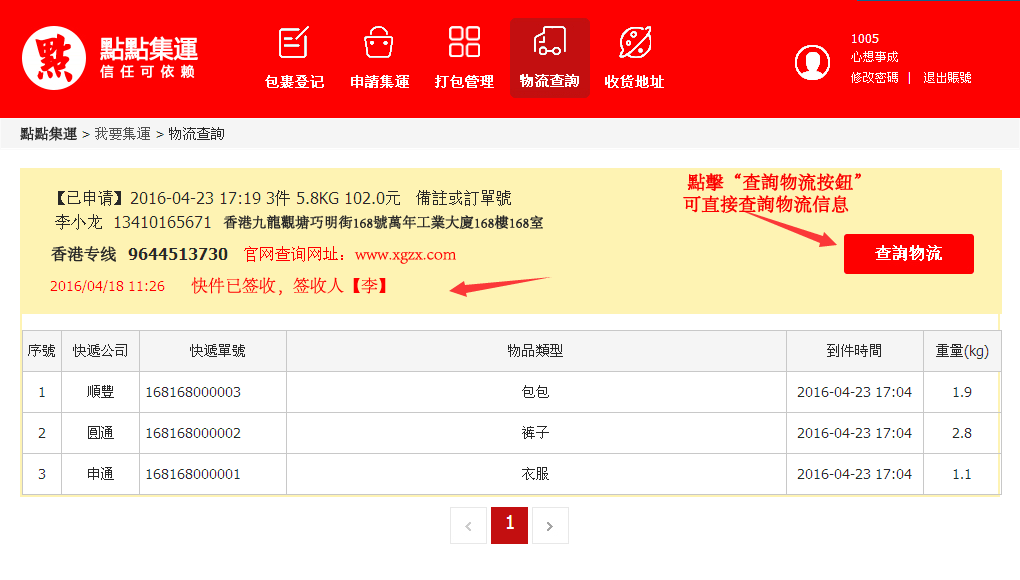Click the 申通 courier cell
The height and width of the screenshot is (580, 1020).
101,474
